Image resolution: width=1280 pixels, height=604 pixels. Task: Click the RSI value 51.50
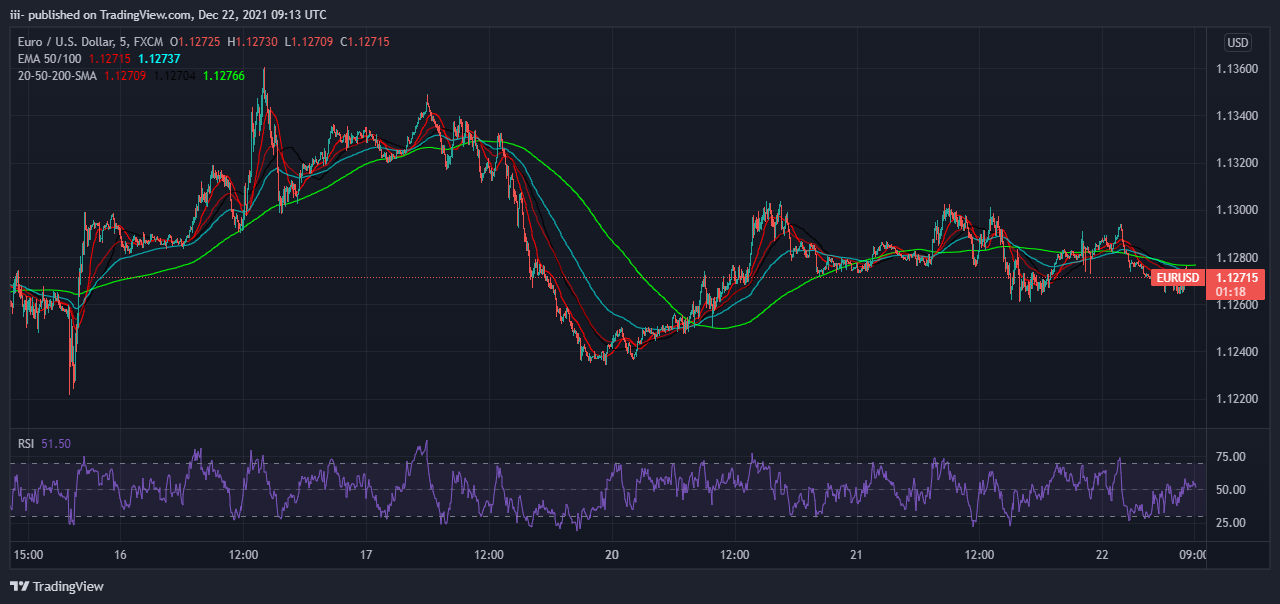(x=56, y=443)
